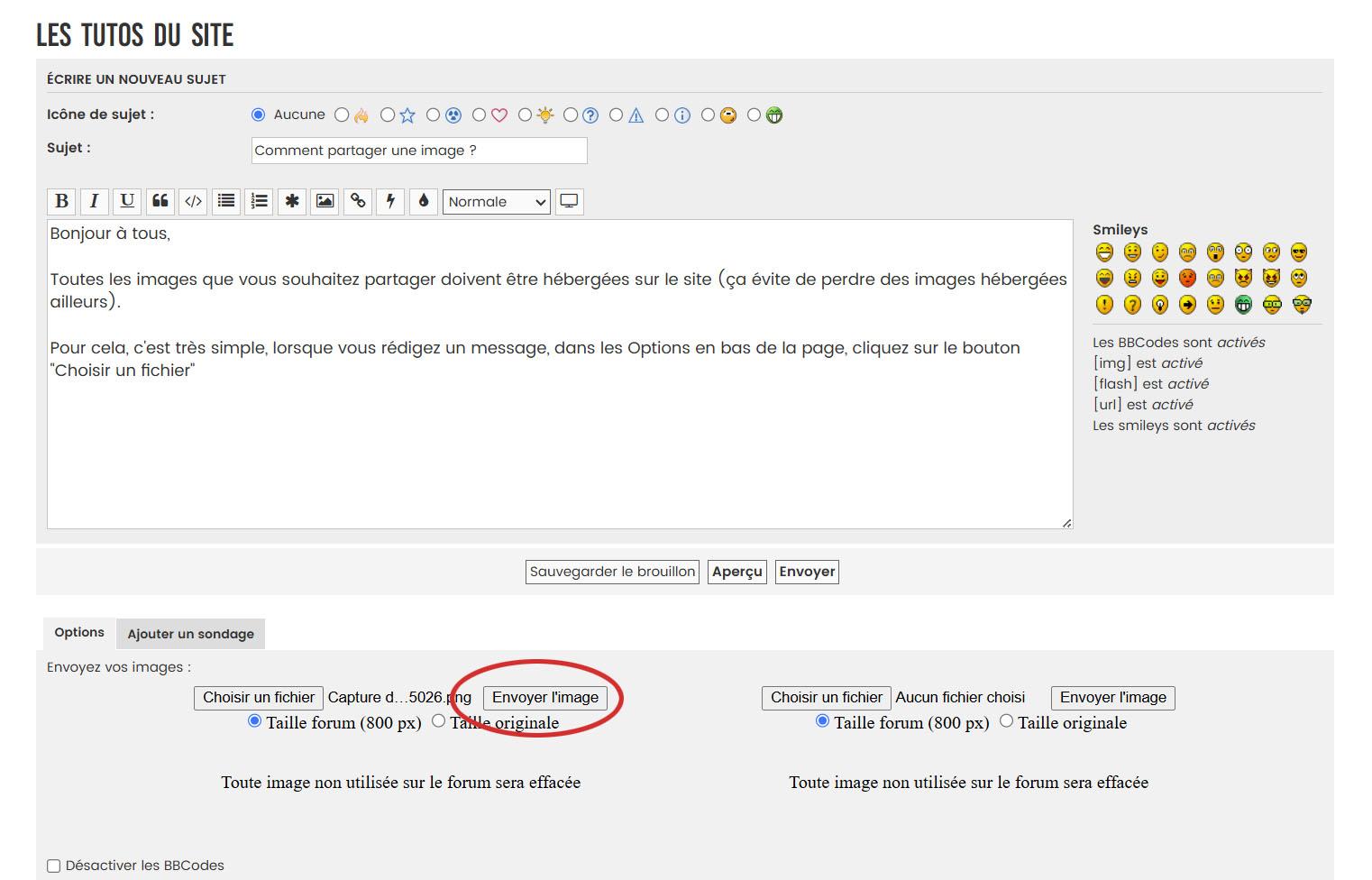Open the Ajouter un sondage tab
The image size is (1372, 880).
pyautogui.click(x=191, y=634)
